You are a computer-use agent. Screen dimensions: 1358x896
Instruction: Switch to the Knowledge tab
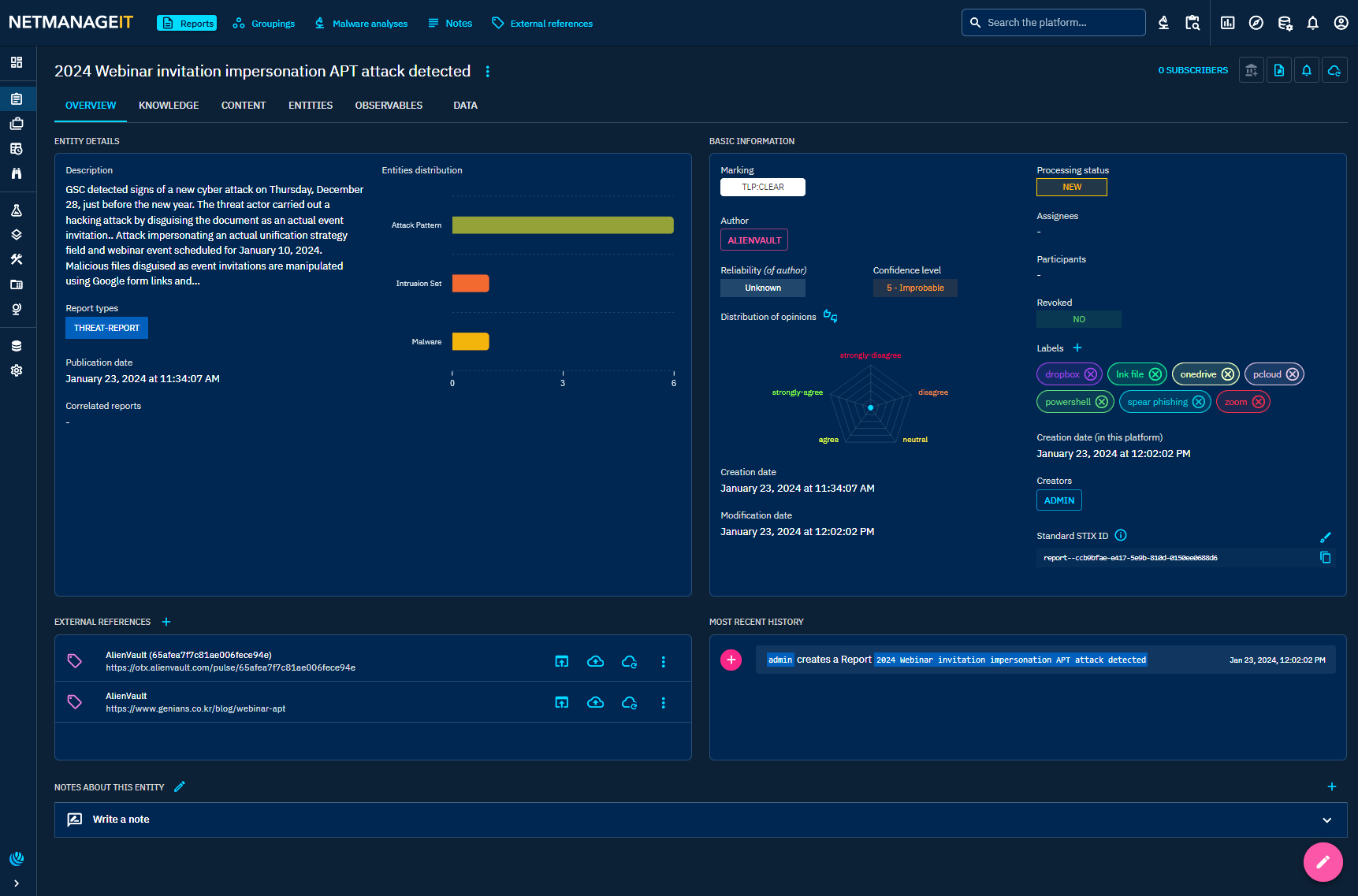point(169,106)
